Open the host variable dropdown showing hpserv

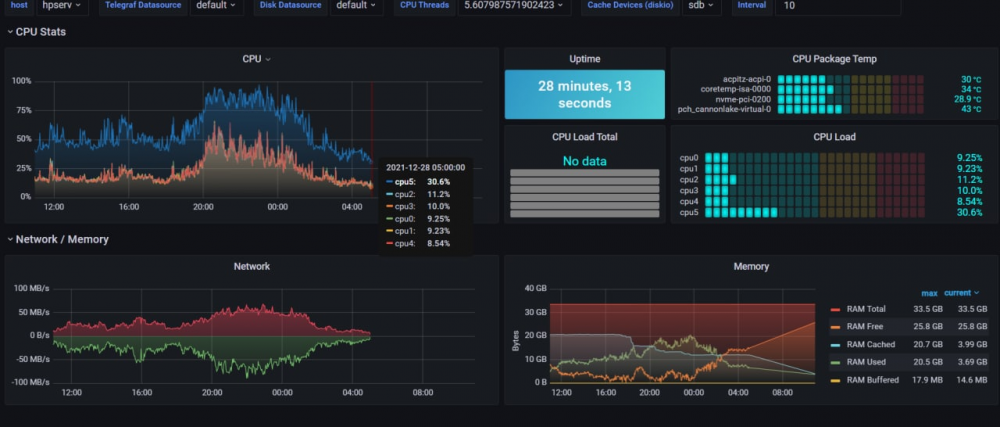pyautogui.click(x=62, y=5)
